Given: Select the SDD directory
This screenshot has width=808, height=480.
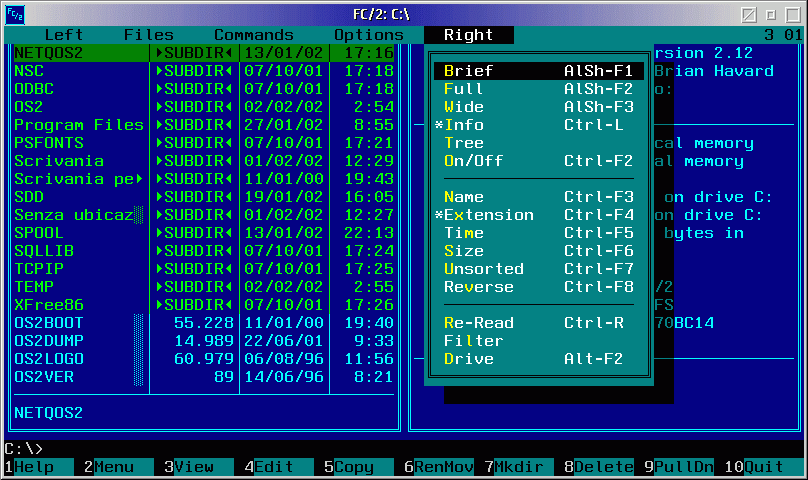Looking at the screenshot, I should pyautogui.click(x=29, y=197).
